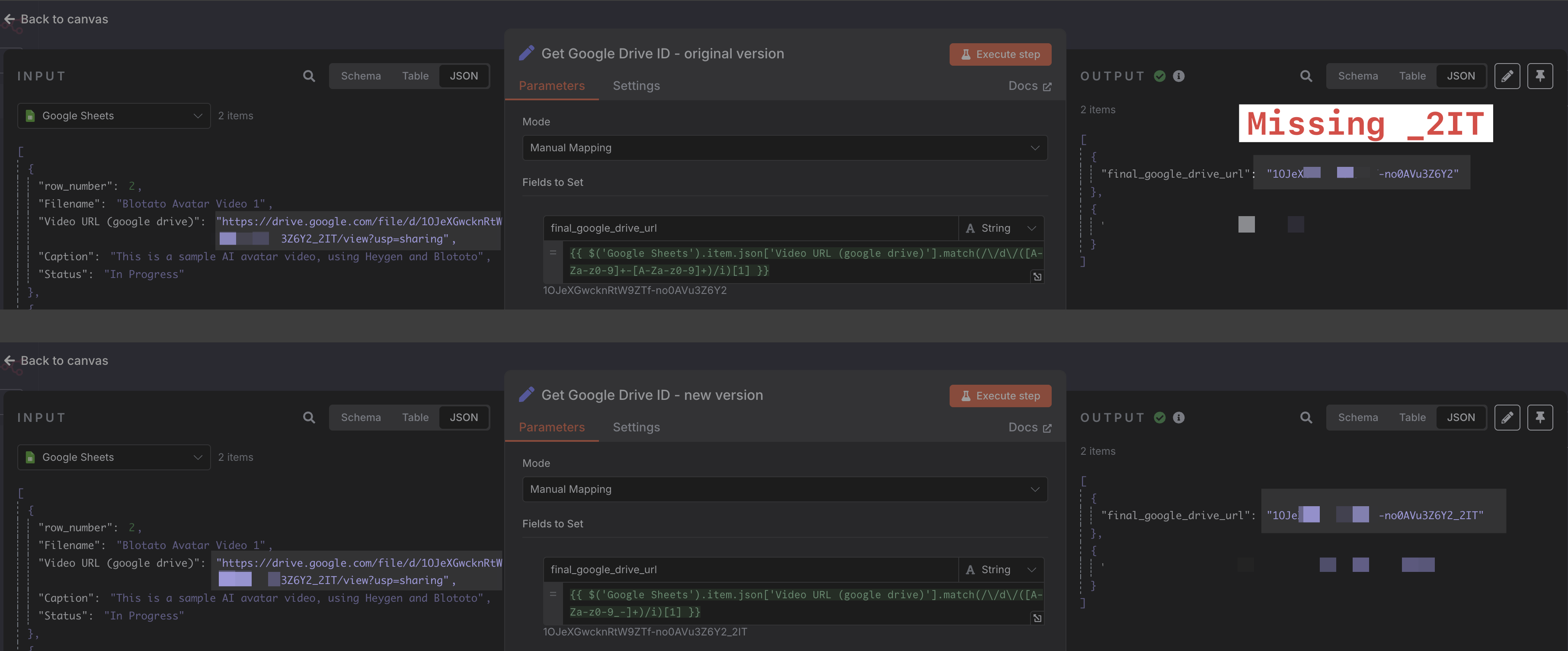Open the Manual Mapping mode dropdown
Screen dimensions: 1568x651
[x=784, y=147]
